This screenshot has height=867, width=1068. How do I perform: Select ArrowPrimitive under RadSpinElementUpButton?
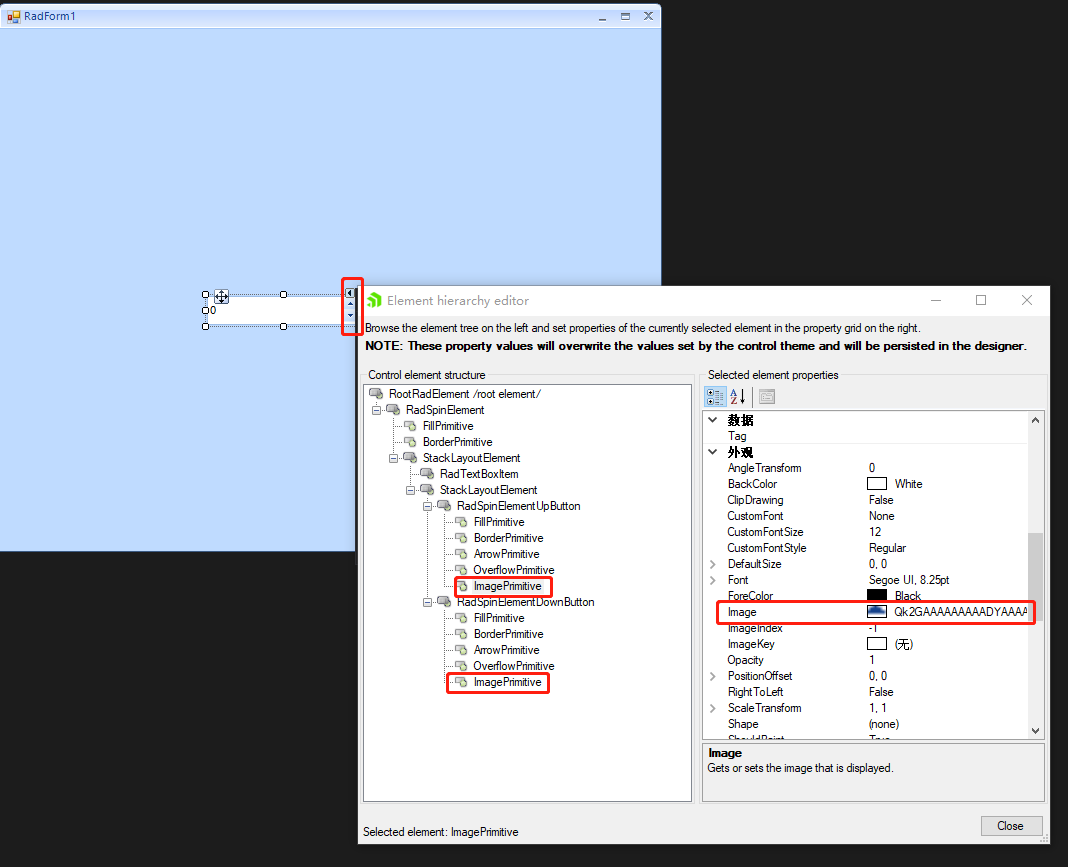[x=506, y=554]
